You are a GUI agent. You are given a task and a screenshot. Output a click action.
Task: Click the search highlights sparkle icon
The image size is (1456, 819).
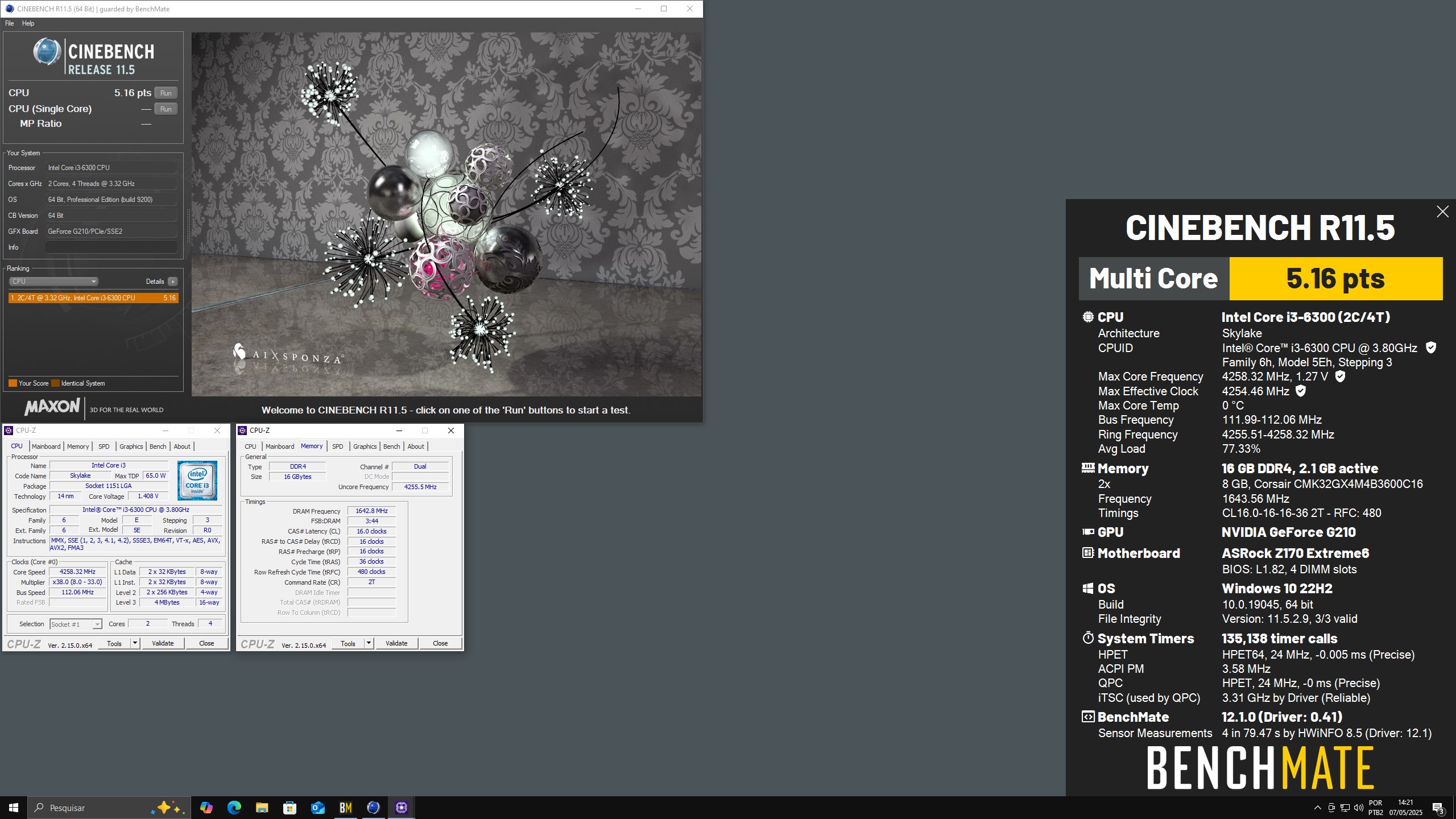(x=168, y=808)
